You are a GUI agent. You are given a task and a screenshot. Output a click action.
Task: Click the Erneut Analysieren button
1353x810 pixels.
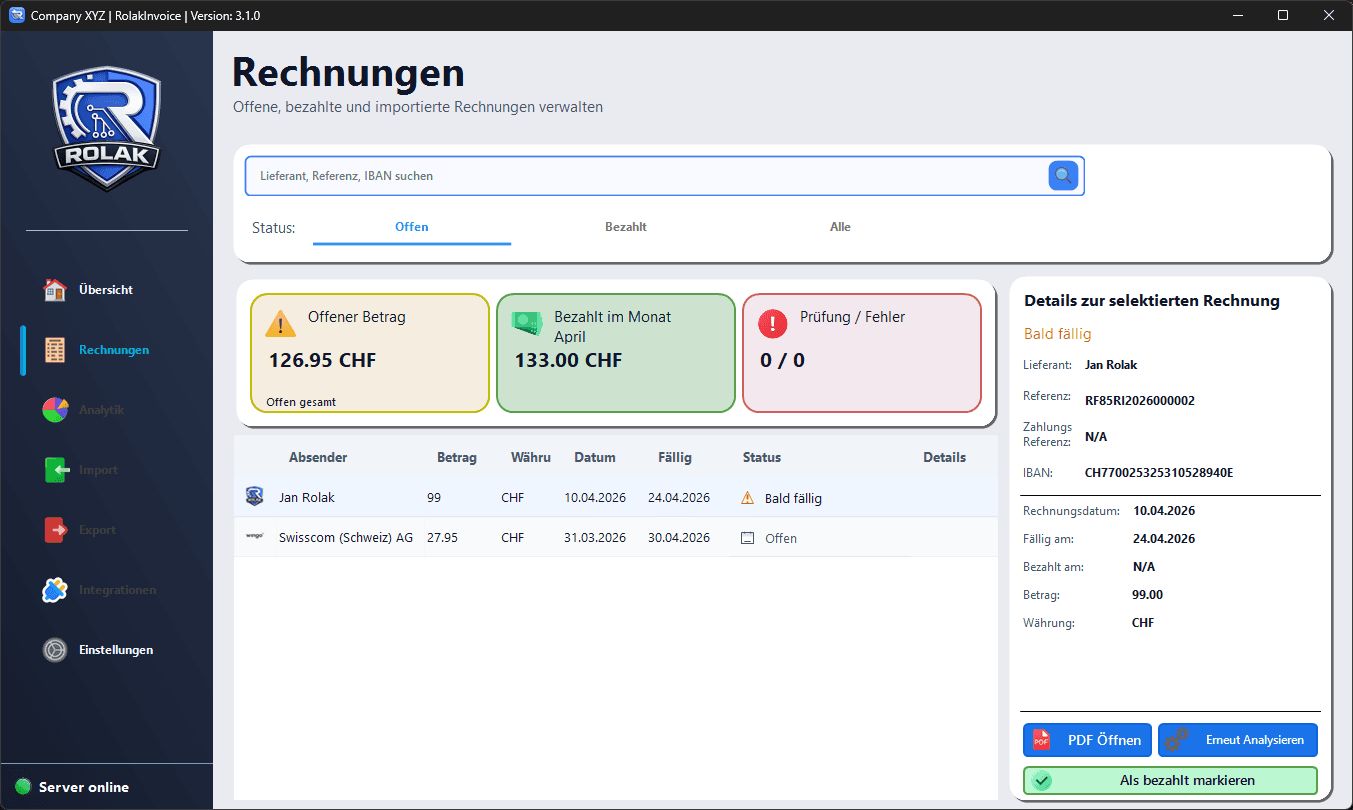tap(1238, 740)
